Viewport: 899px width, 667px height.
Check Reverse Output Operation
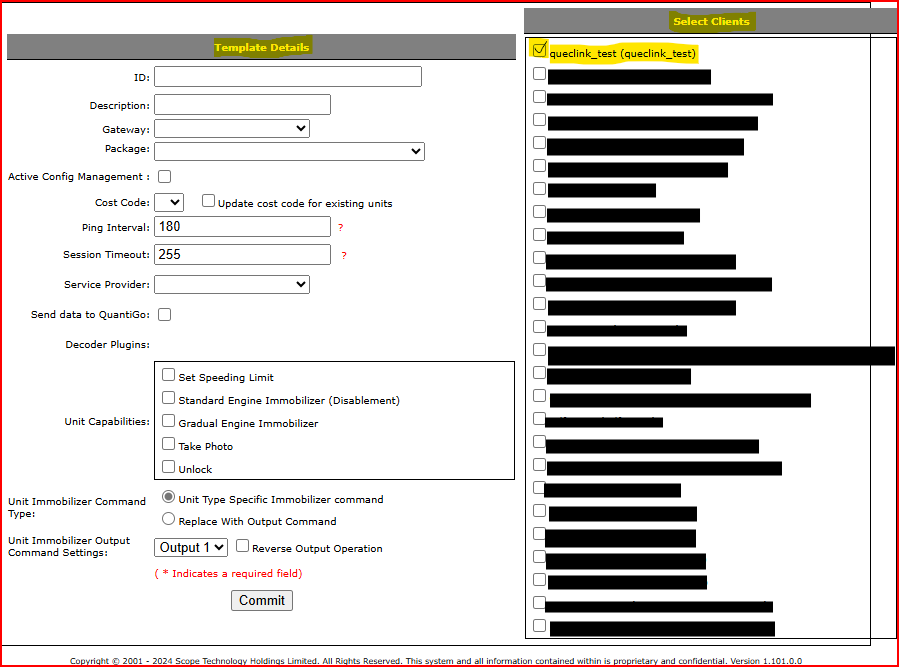tap(243, 546)
